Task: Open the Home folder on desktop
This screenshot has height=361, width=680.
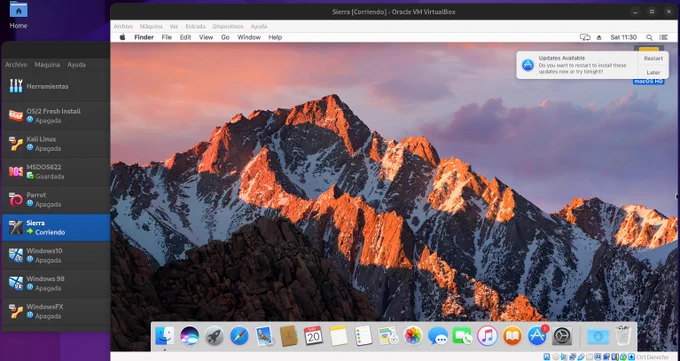Action: pyautogui.click(x=18, y=15)
